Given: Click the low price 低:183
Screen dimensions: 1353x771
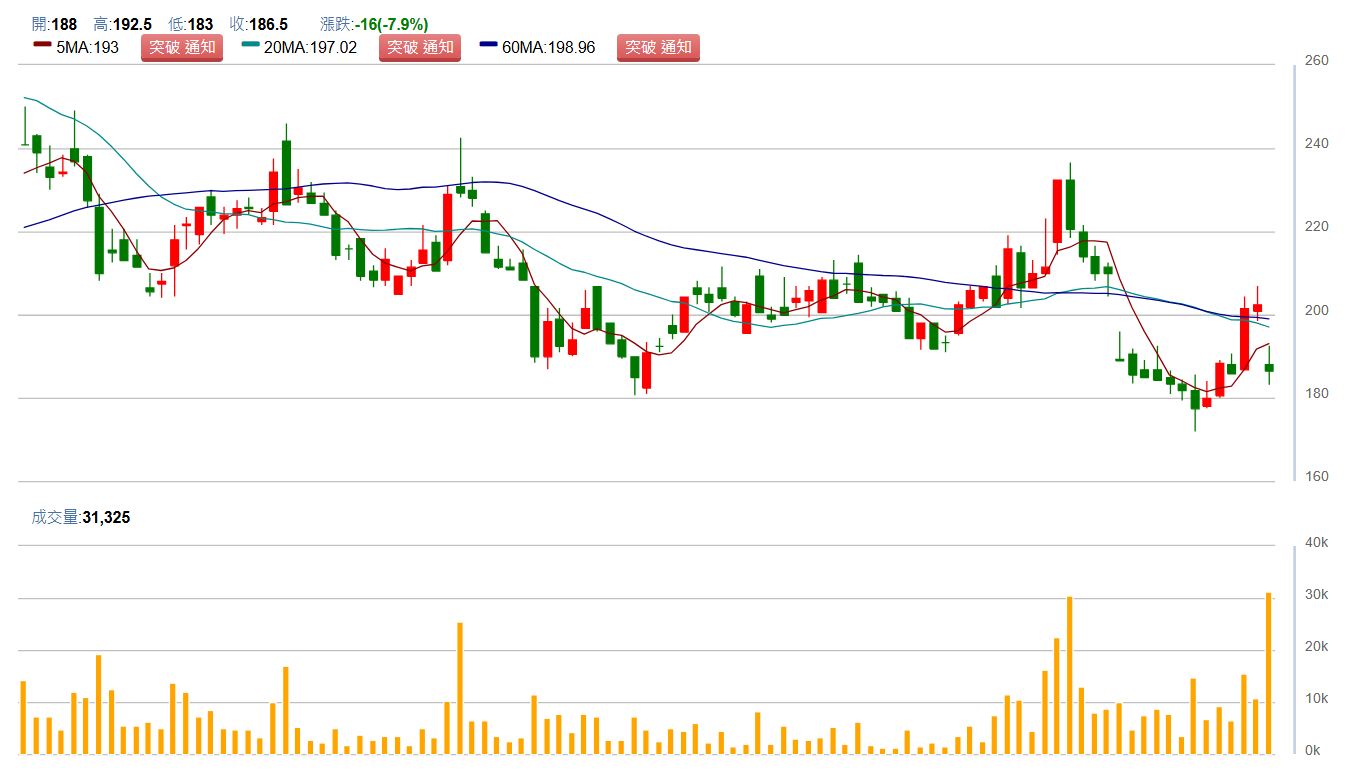Looking at the screenshot, I should pos(191,24).
